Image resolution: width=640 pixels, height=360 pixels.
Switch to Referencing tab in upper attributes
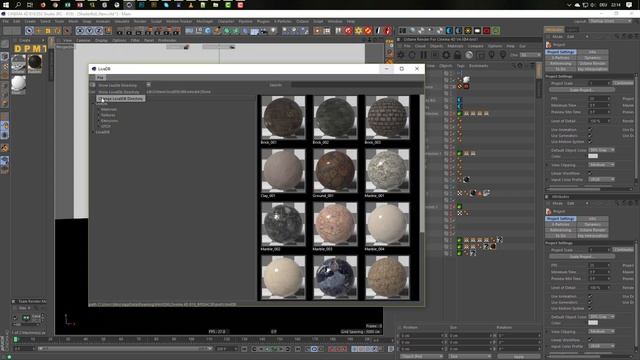pos(561,64)
